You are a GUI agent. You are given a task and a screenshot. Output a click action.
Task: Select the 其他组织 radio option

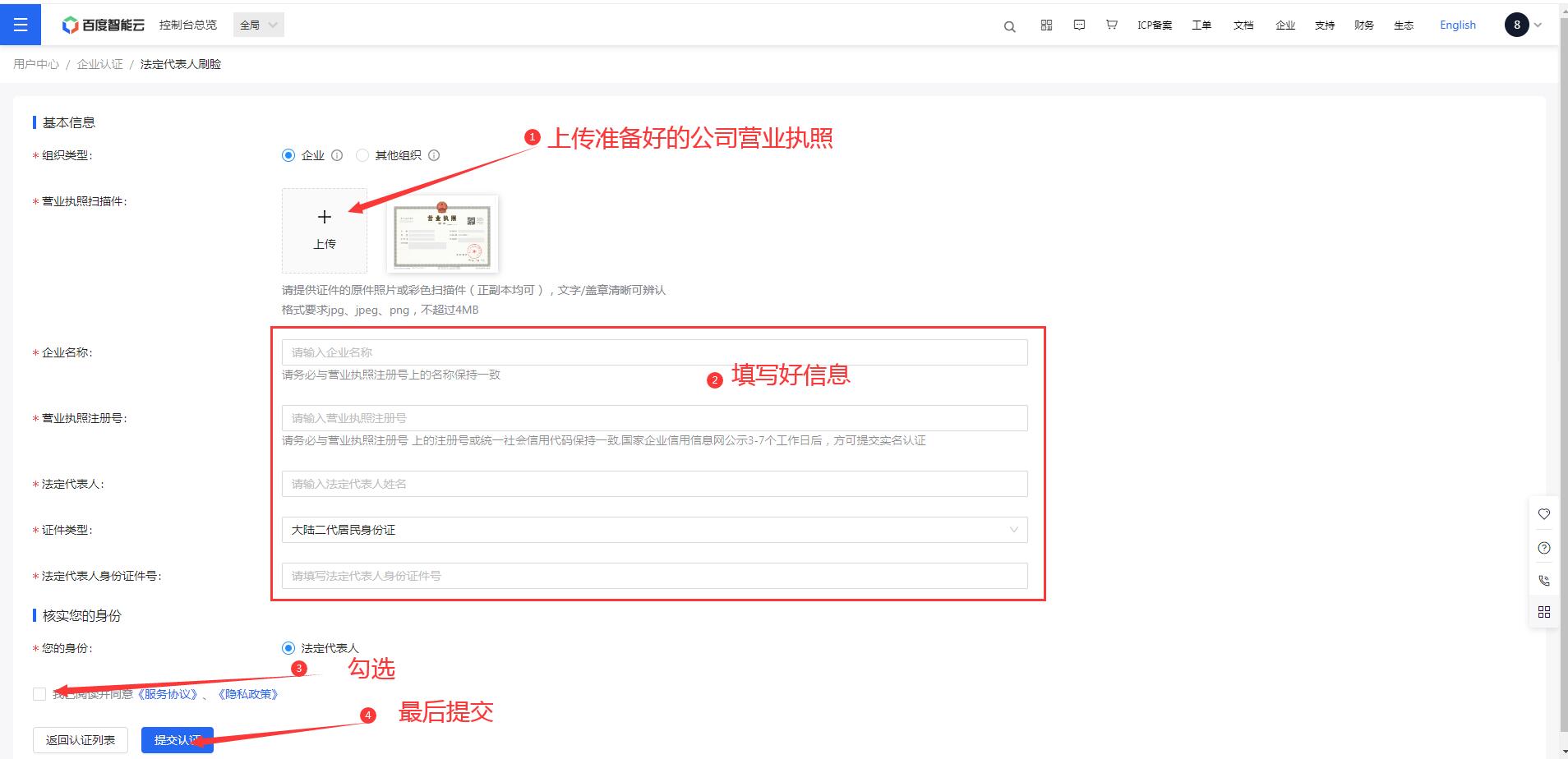point(362,155)
